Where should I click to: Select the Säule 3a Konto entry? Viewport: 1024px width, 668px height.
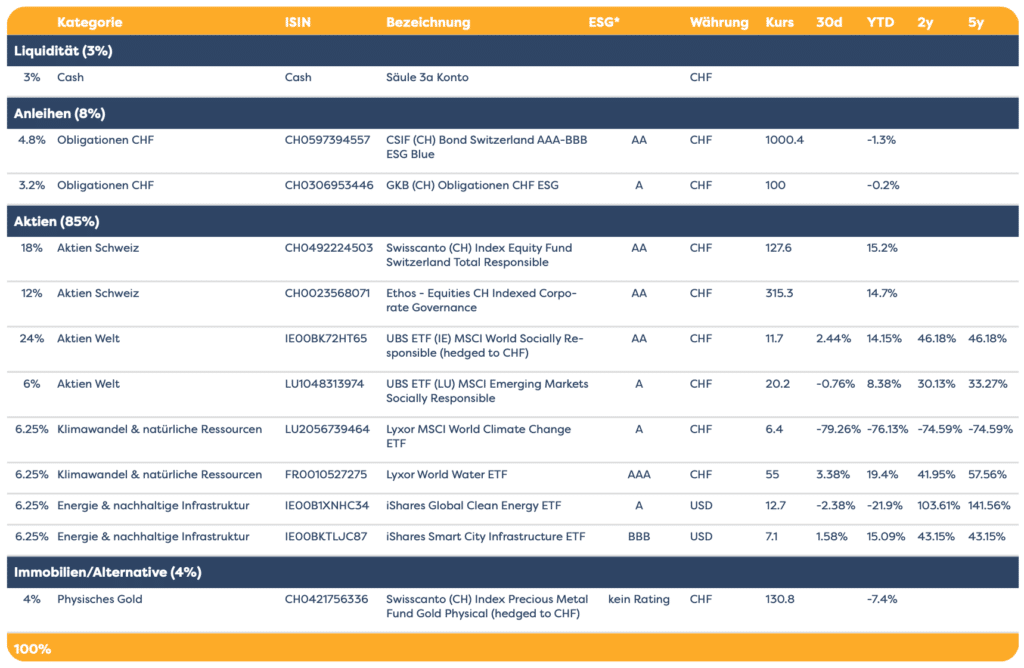pos(427,77)
